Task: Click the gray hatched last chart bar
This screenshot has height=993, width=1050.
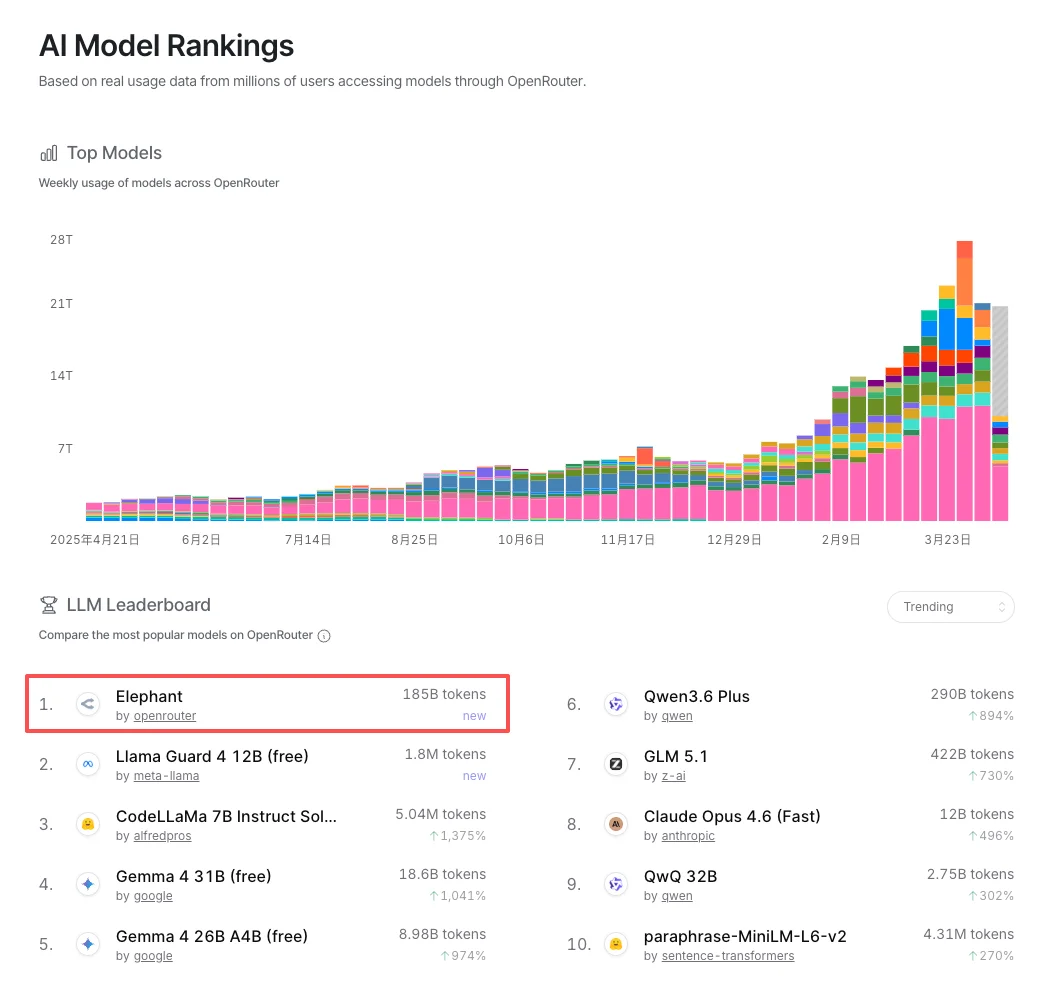Action: point(999,360)
